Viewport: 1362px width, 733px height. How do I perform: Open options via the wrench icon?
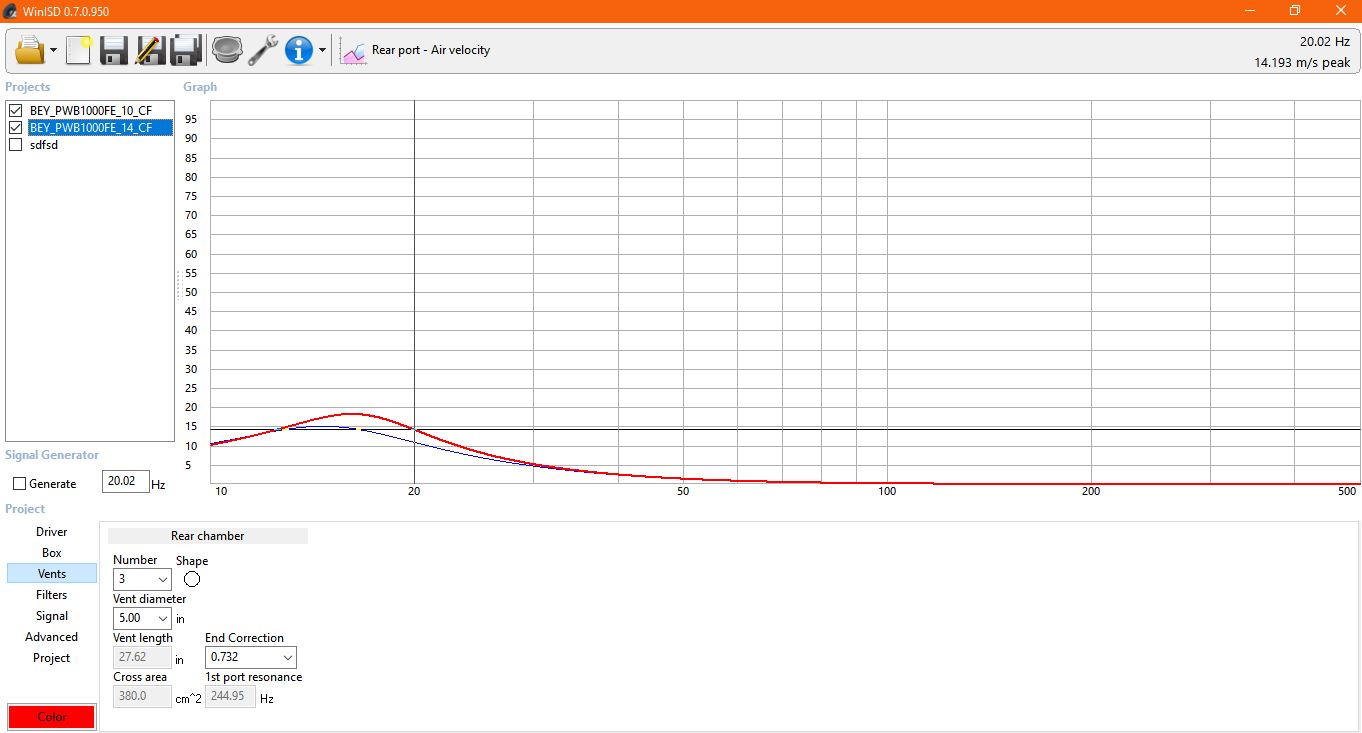point(263,49)
